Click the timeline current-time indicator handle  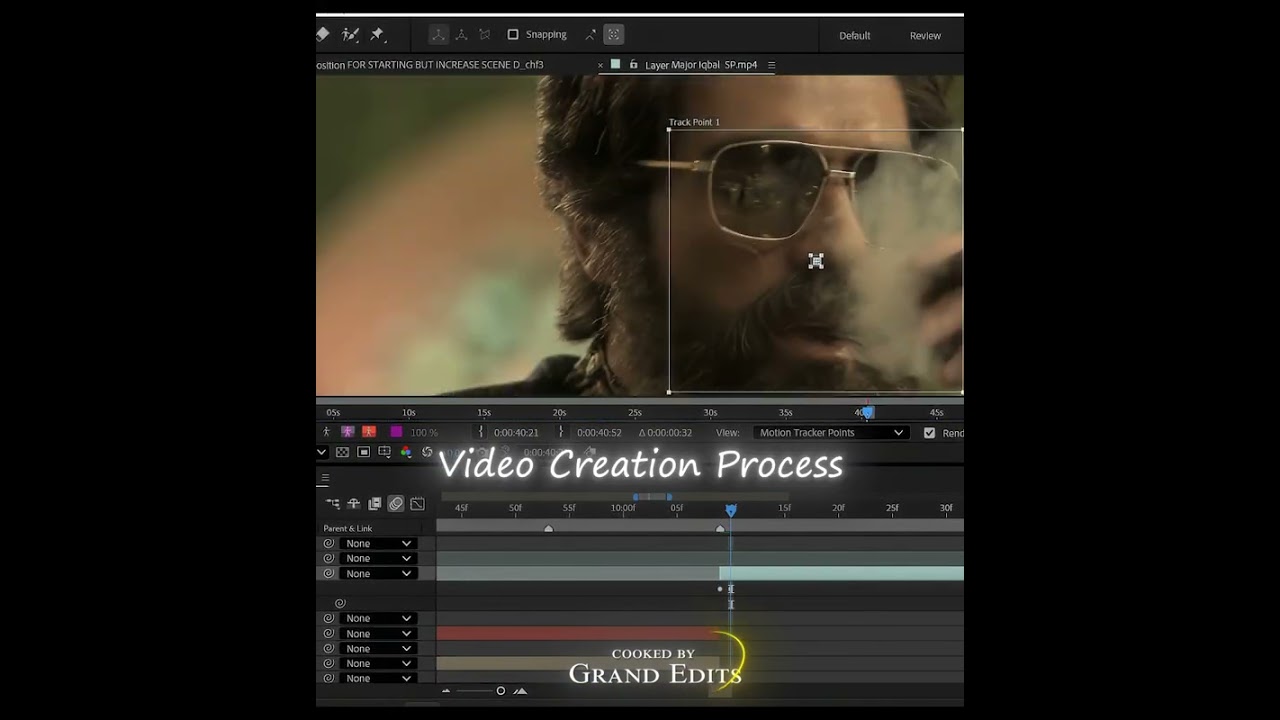coord(731,510)
